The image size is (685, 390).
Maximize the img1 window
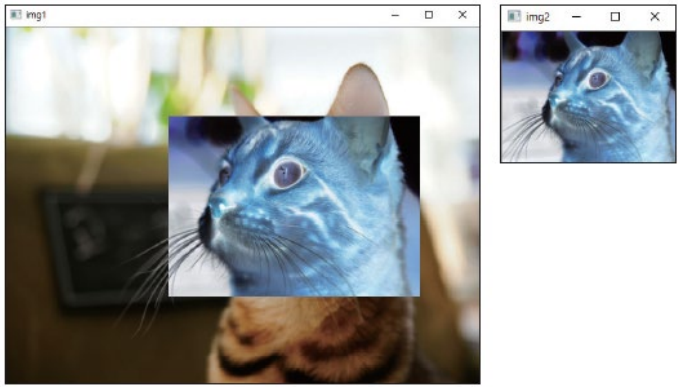(x=429, y=15)
